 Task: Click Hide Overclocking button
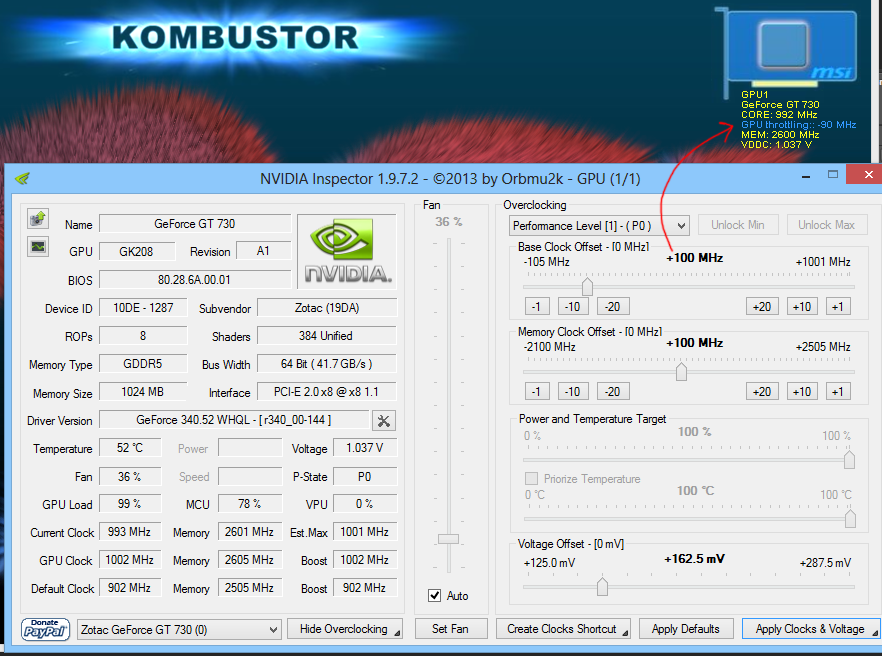pos(344,628)
